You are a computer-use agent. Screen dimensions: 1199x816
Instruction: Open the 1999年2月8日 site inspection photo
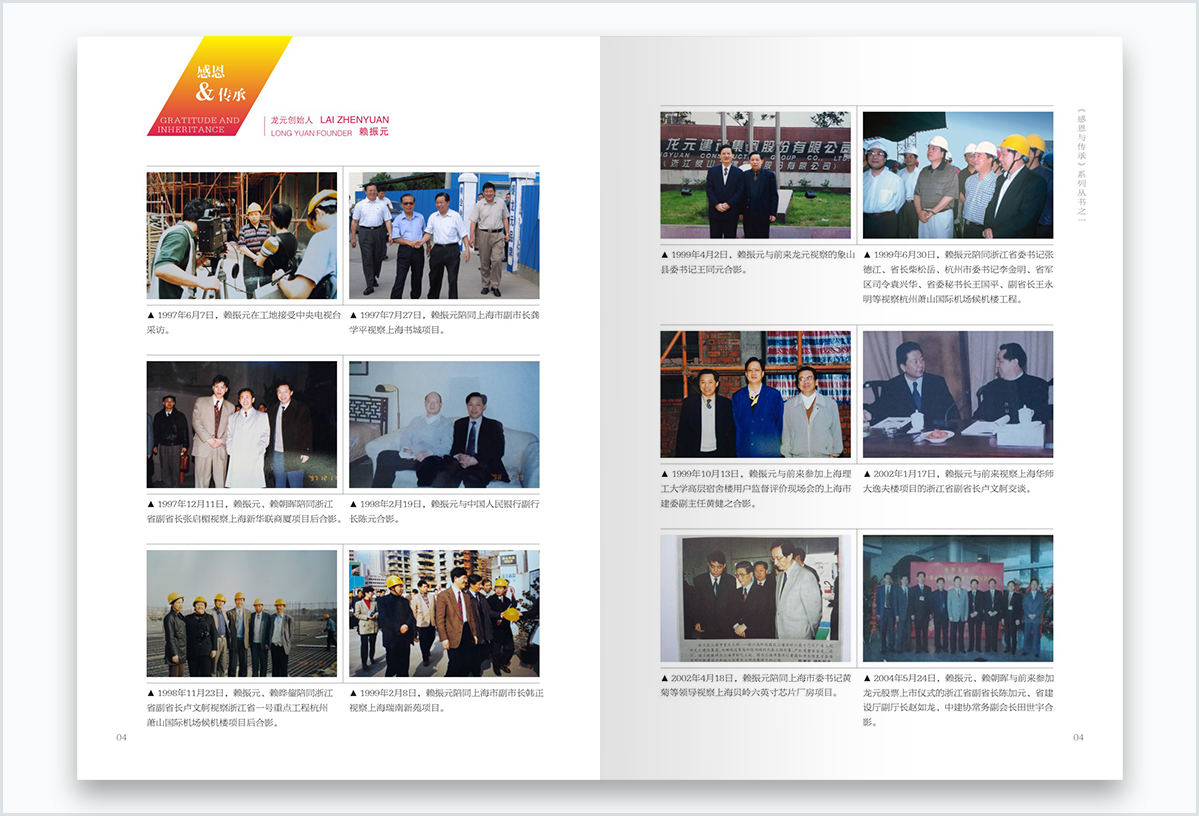click(444, 613)
